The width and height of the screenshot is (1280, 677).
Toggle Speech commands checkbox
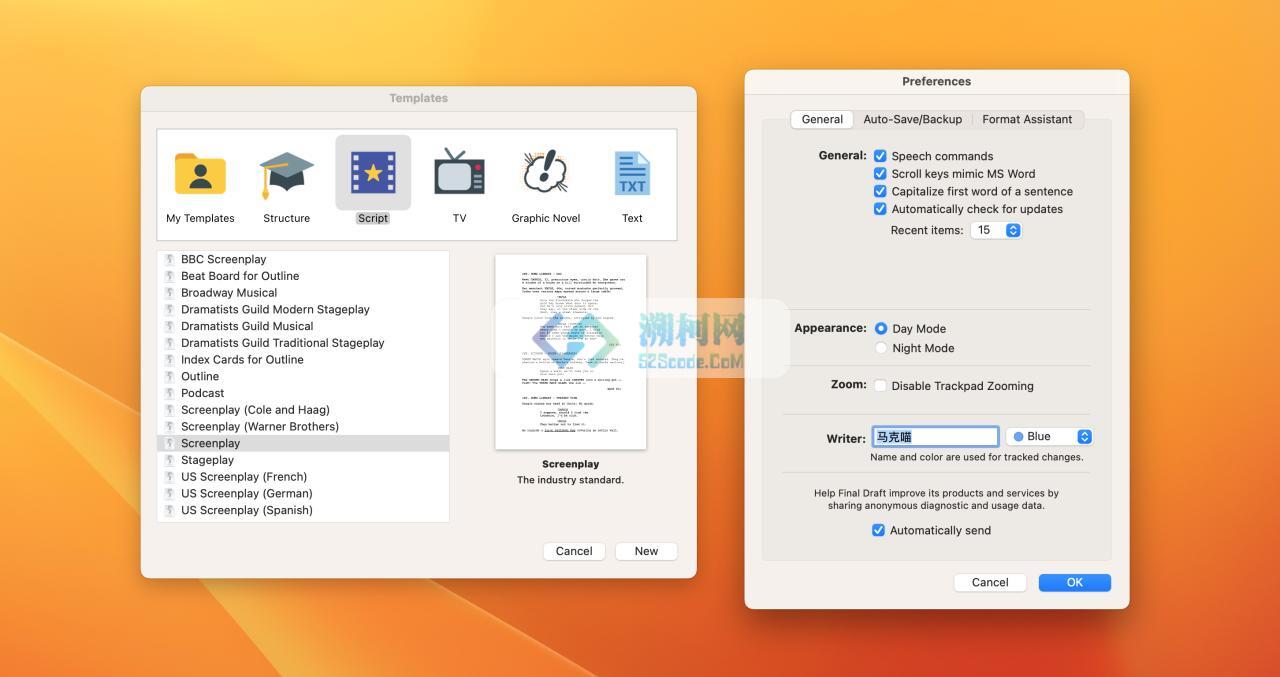pyautogui.click(x=880, y=156)
